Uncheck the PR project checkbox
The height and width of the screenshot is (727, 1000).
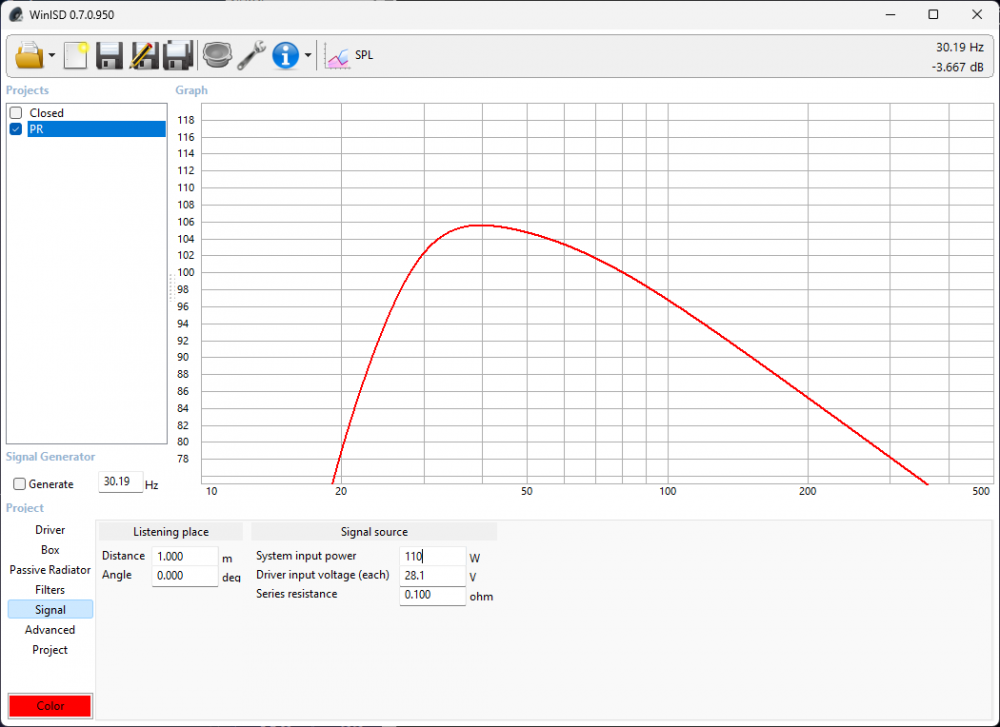(16, 129)
